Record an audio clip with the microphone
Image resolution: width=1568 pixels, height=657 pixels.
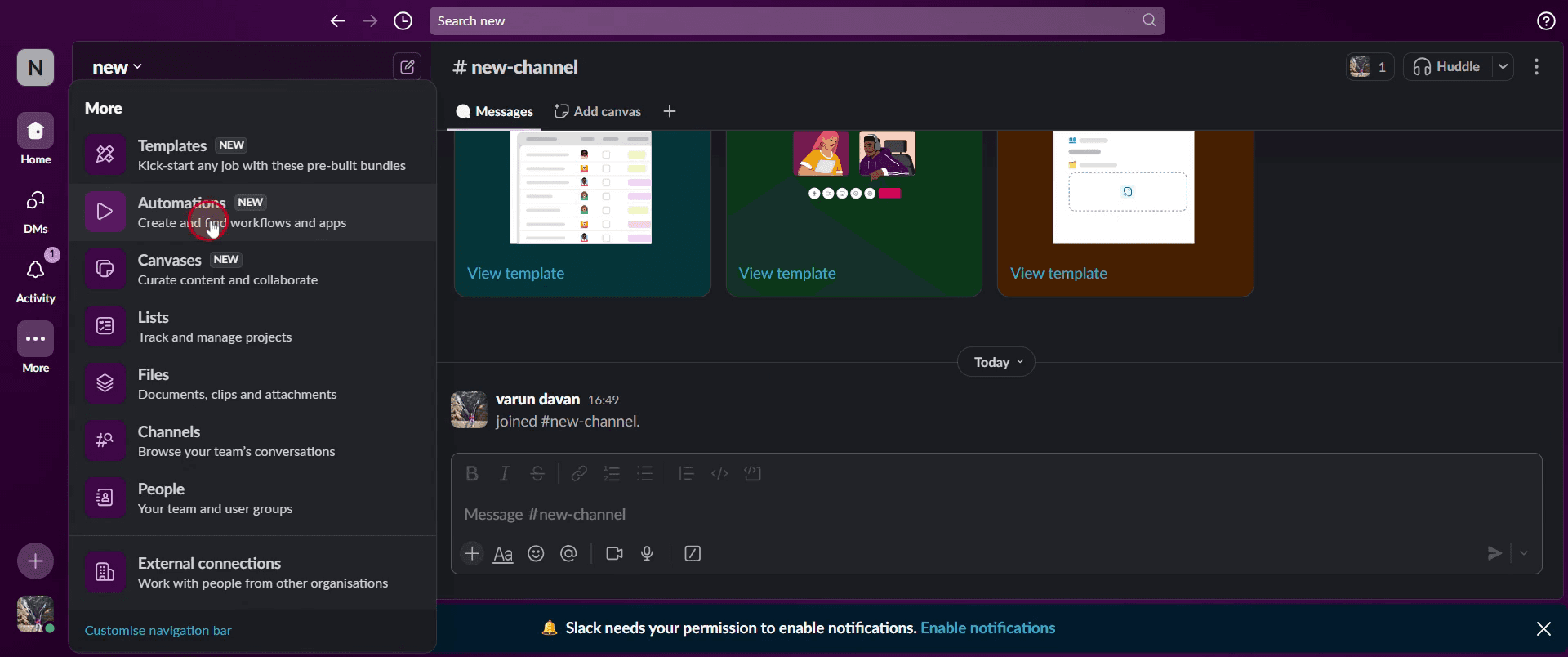(648, 554)
